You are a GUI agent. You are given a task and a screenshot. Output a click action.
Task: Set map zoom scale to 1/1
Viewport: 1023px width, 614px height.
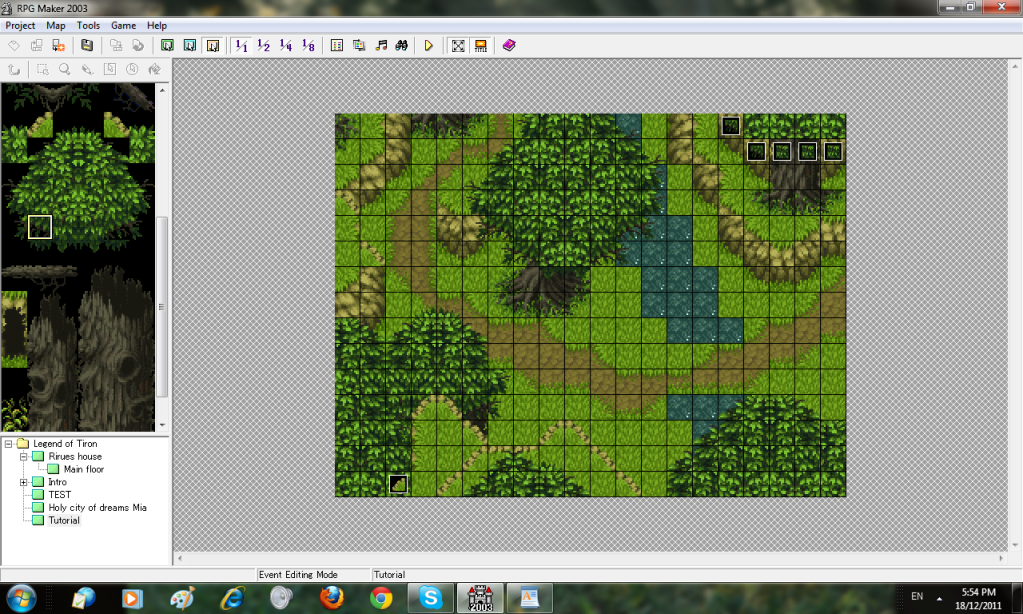241,45
